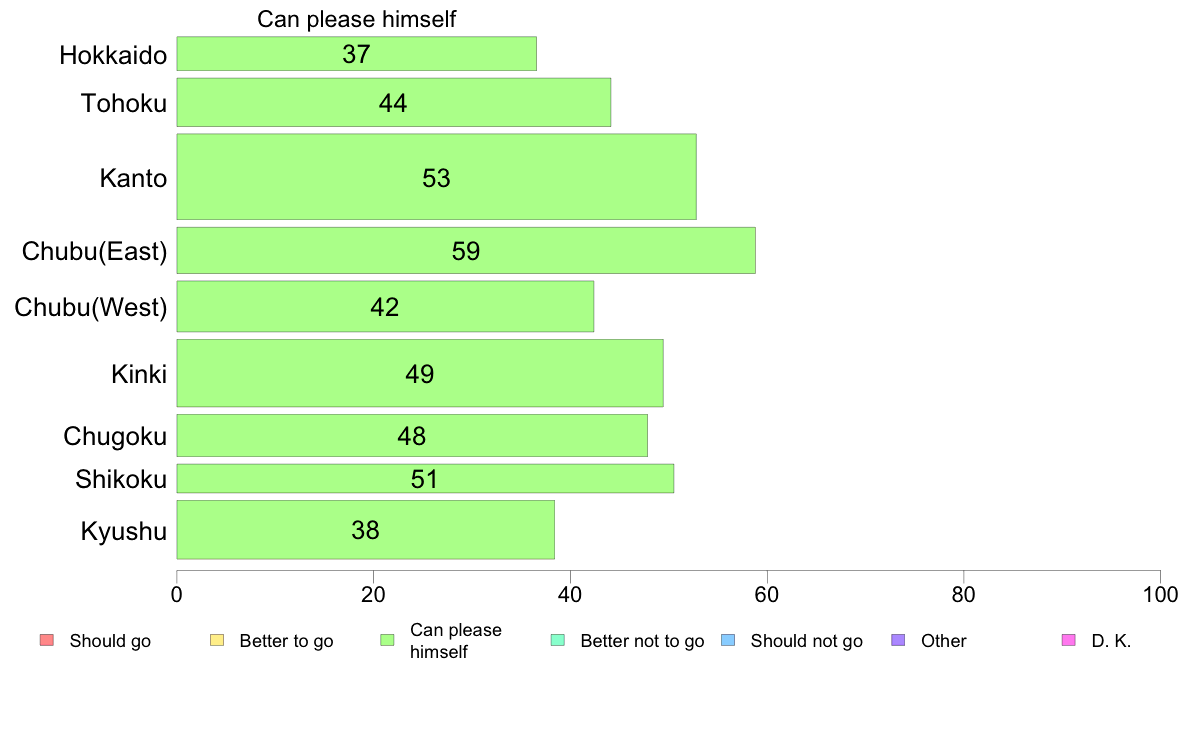Click the 100 tick on the x-axis

point(1160,595)
